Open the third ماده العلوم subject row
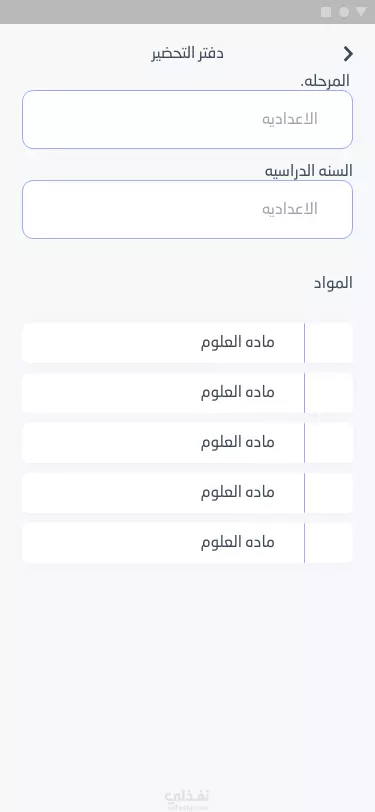 coord(188,442)
